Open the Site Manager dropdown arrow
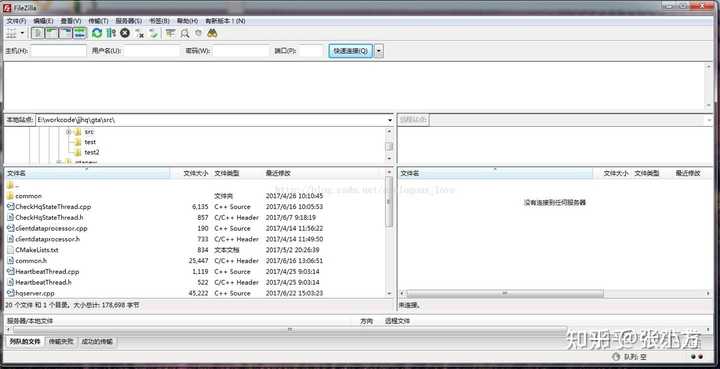Viewport: 720px width, 369px height. pos(22,33)
